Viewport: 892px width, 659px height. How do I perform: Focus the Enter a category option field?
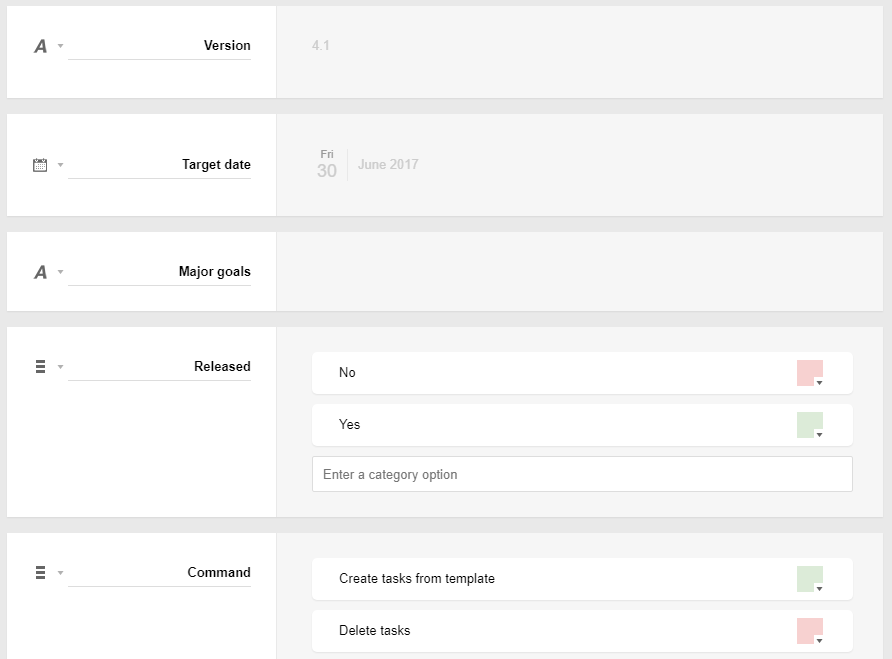582,474
